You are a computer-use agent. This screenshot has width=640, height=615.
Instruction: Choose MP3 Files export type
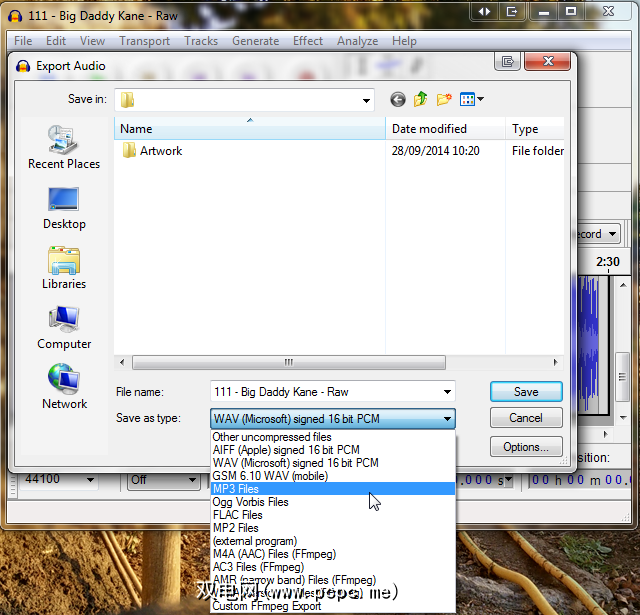[333, 489]
